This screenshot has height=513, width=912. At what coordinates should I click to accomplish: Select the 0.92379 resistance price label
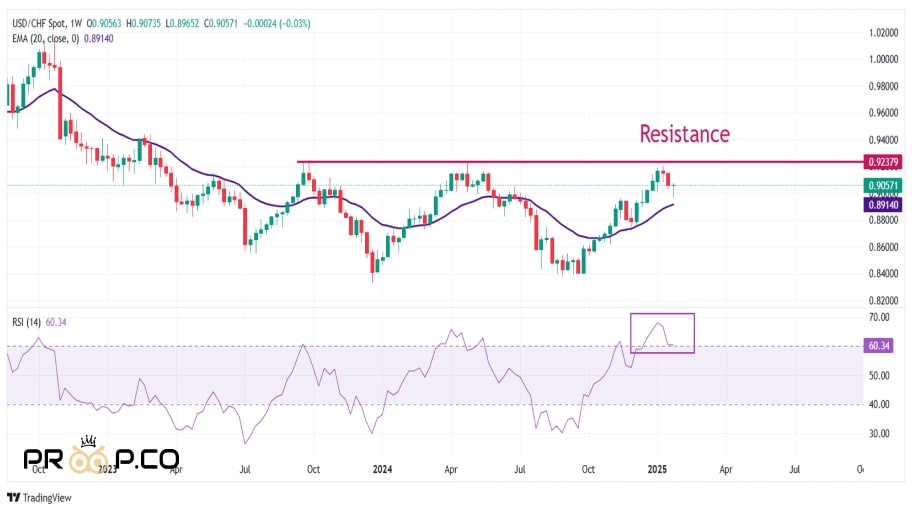pos(883,162)
